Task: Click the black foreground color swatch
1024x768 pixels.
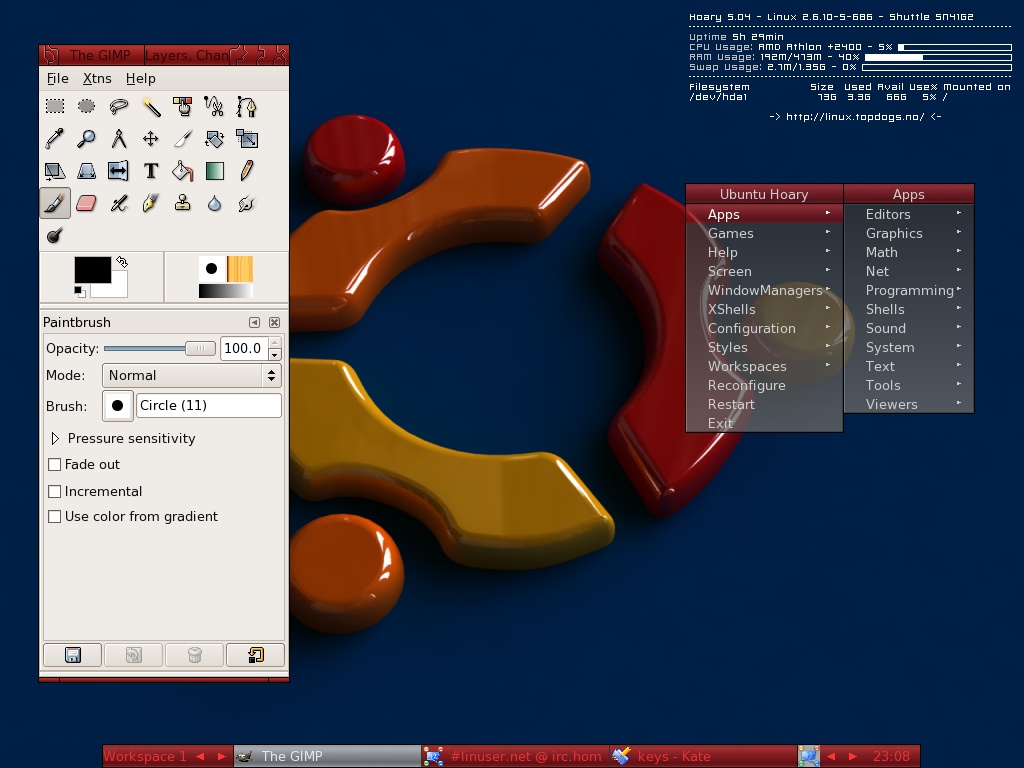Action: [92, 270]
